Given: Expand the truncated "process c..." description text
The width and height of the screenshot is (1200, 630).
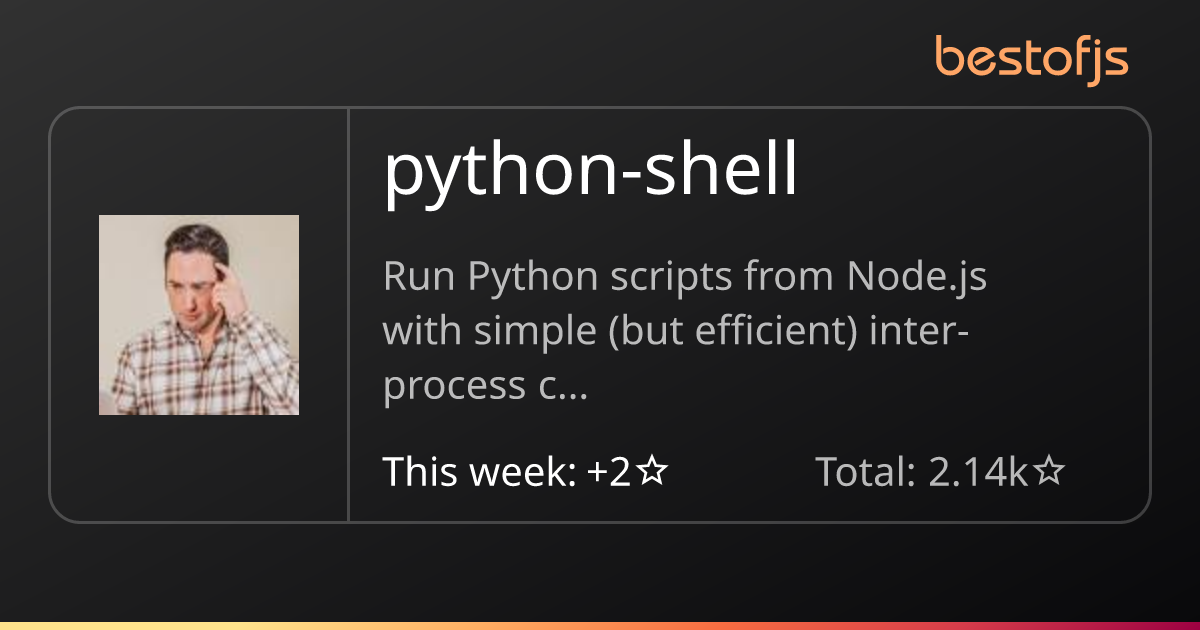Looking at the screenshot, I should click(485, 386).
